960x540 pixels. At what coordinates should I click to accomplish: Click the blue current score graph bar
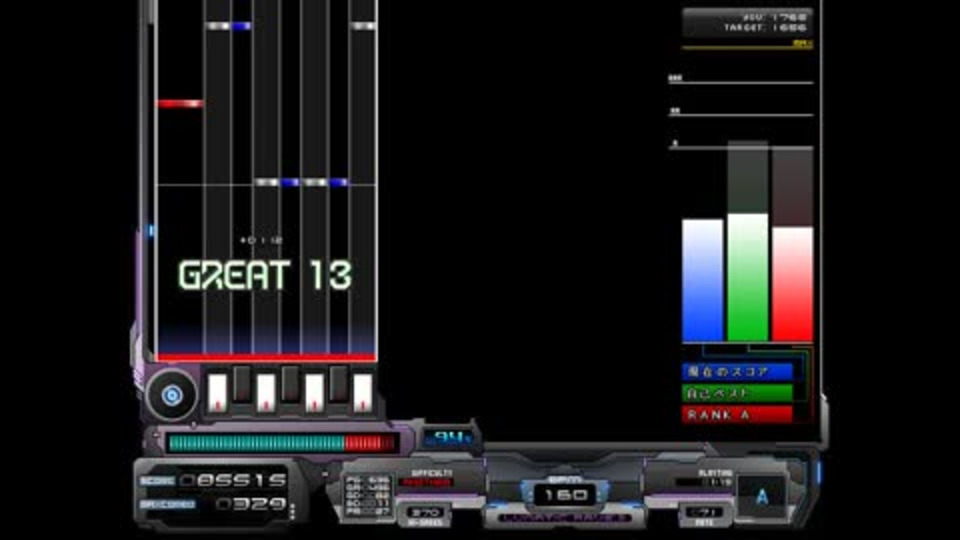[x=702, y=280]
